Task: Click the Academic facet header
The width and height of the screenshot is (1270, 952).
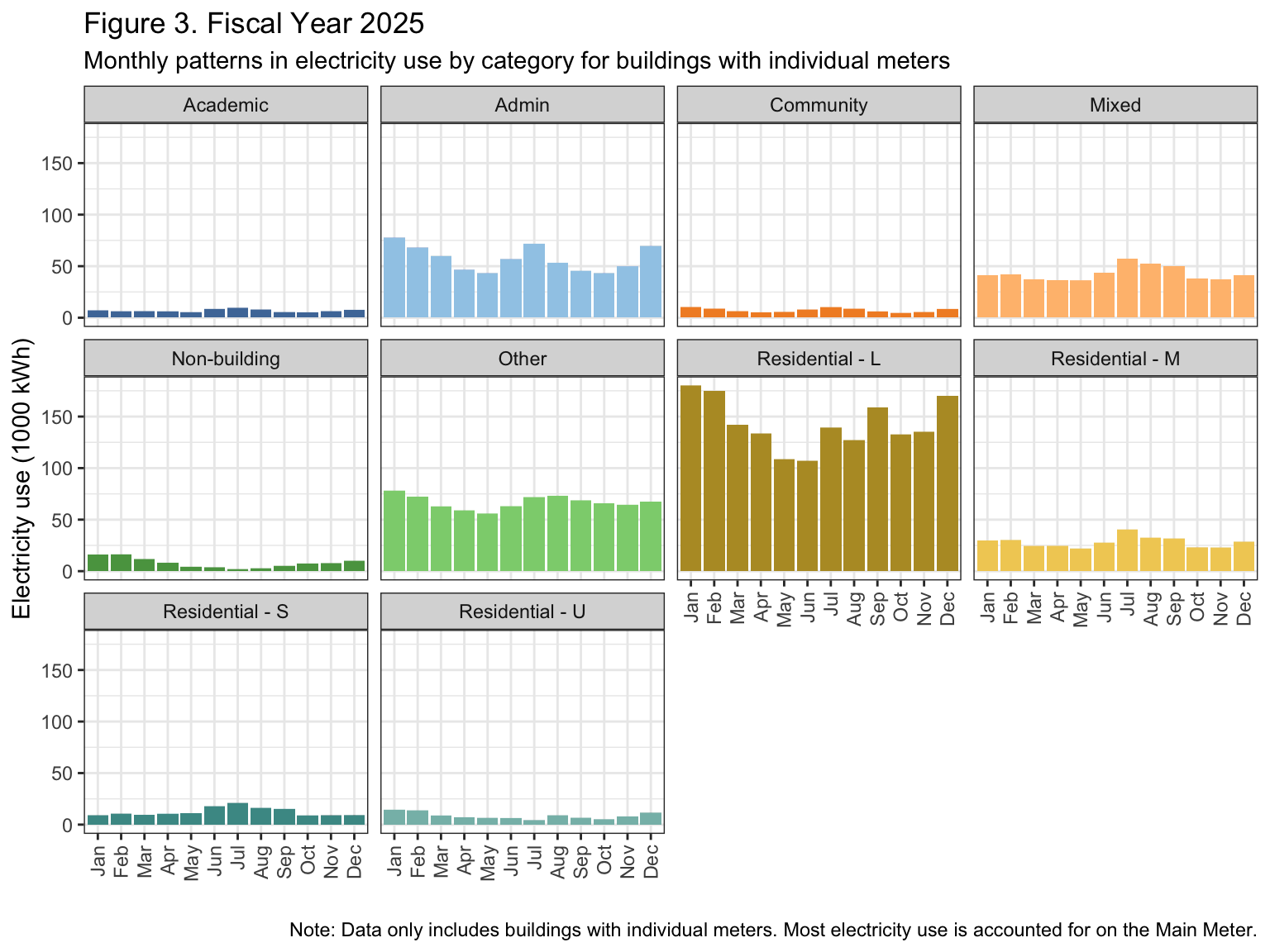Action: tap(226, 105)
